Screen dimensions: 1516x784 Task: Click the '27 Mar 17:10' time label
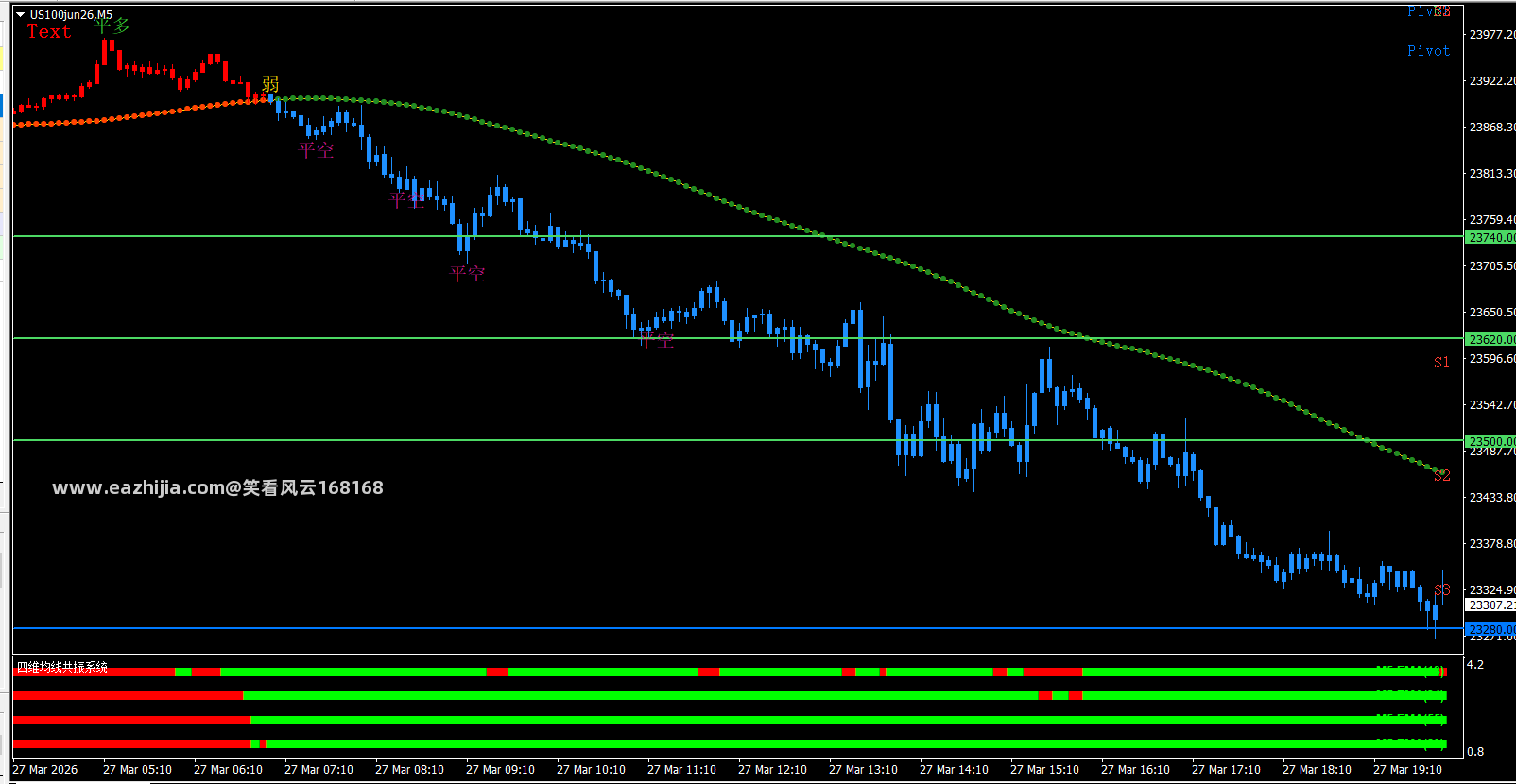tap(1226, 770)
